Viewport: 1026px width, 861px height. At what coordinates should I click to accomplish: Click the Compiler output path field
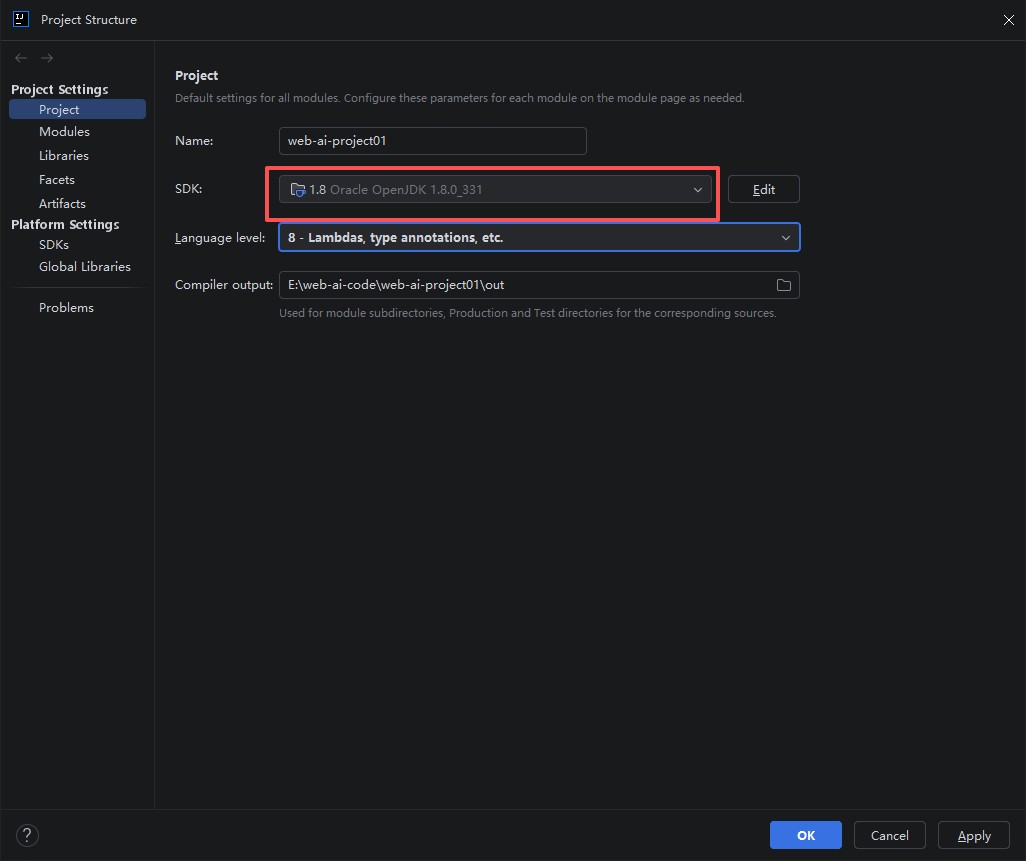click(539, 285)
